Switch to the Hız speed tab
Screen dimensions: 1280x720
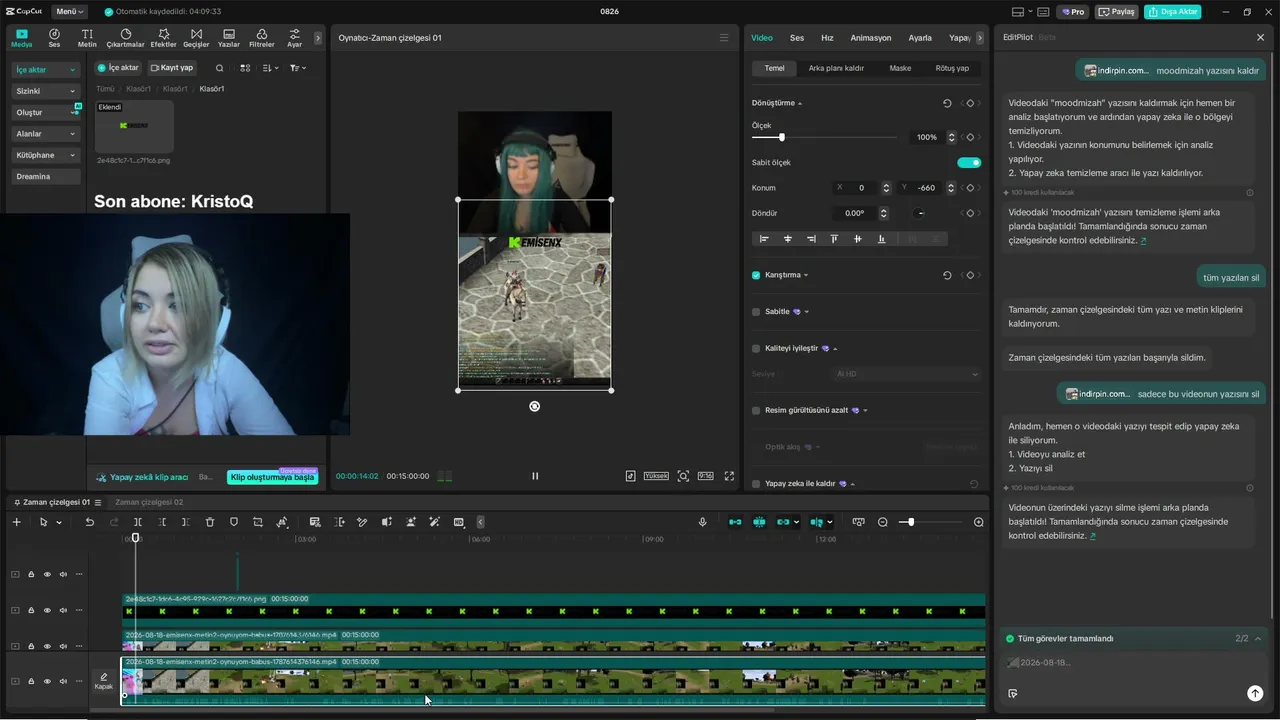click(x=827, y=38)
